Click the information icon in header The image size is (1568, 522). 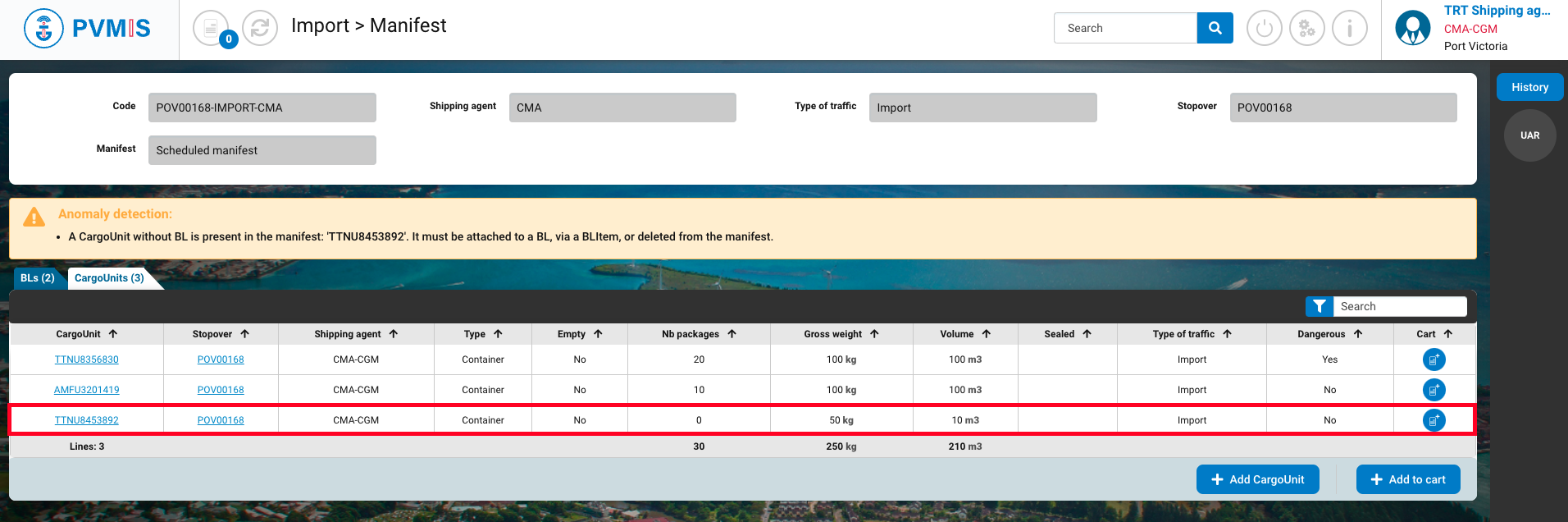pyautogui.click(x=1349, y=29)
